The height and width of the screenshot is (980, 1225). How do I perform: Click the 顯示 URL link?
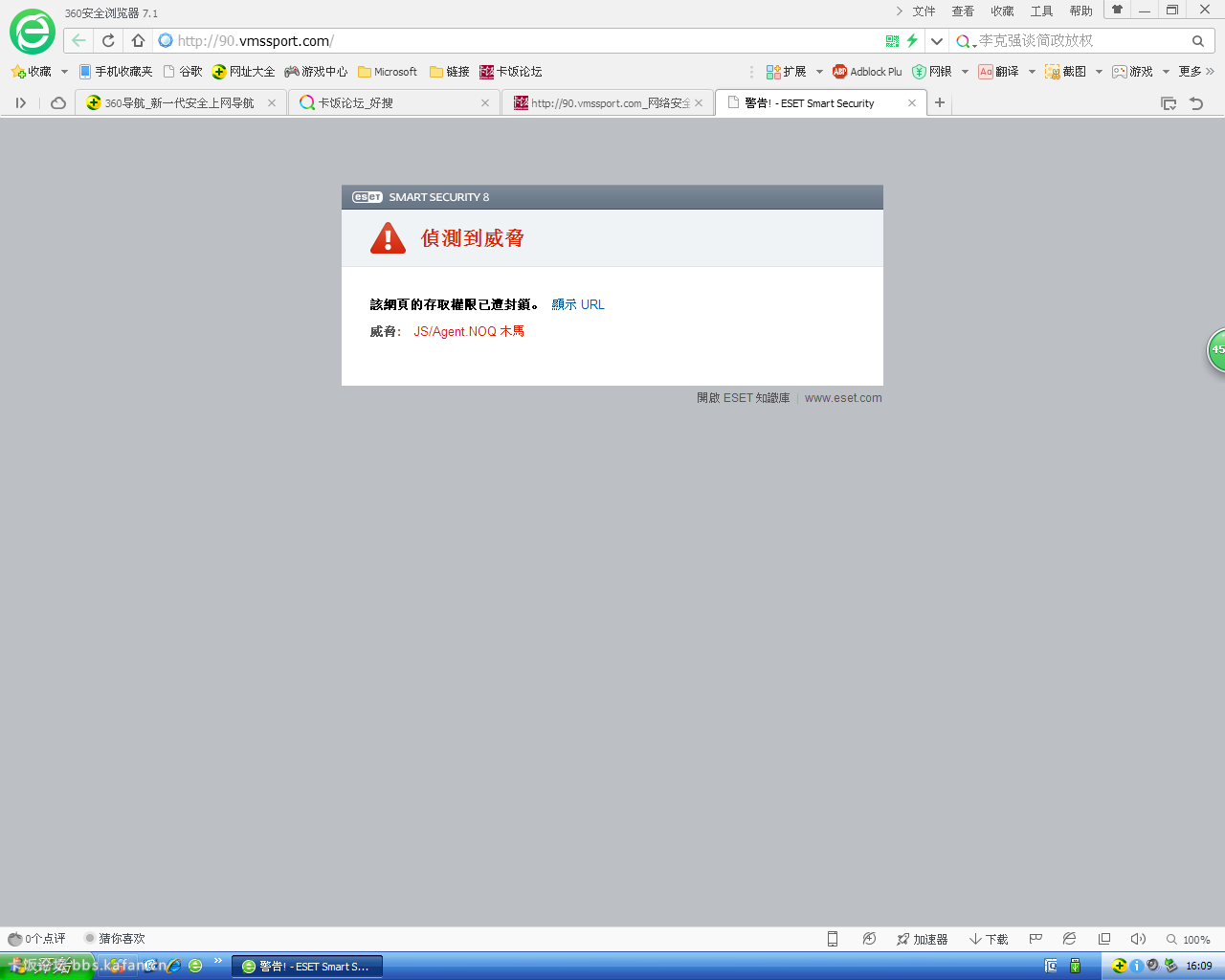[x=578, y=304]
